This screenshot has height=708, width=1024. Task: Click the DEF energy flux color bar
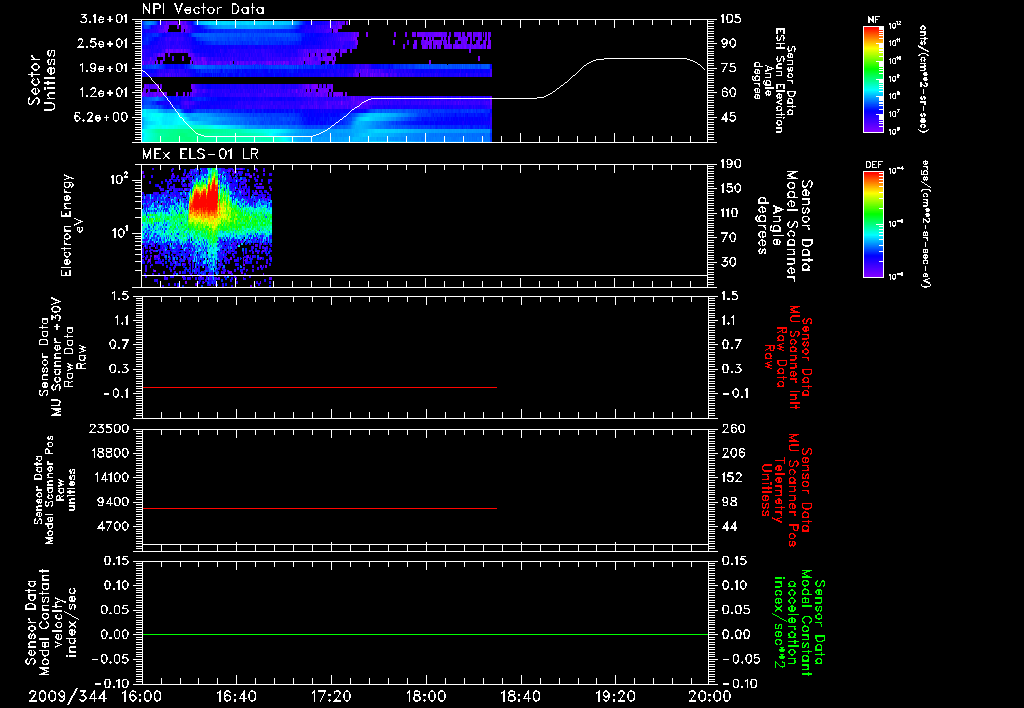pyautogui.click(x=873, y=224)
